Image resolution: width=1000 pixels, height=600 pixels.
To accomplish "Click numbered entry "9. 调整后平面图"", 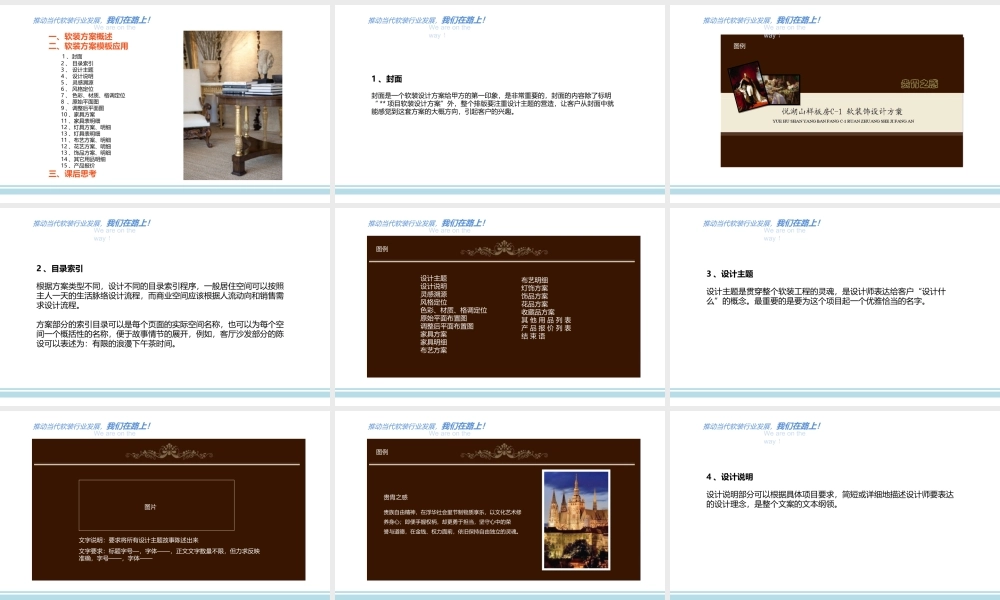I will (82, 108).
